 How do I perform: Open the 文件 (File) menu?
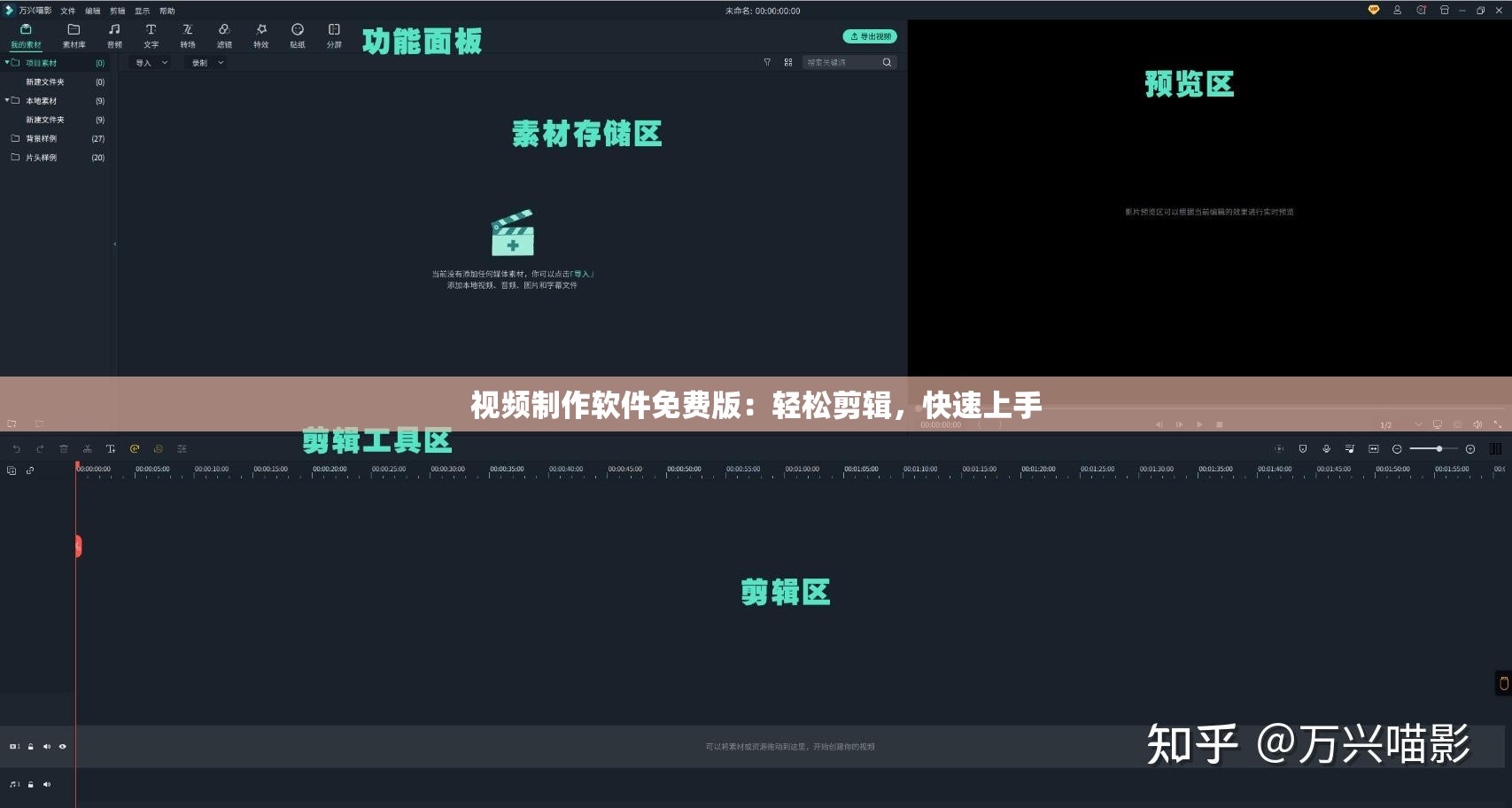68,11
